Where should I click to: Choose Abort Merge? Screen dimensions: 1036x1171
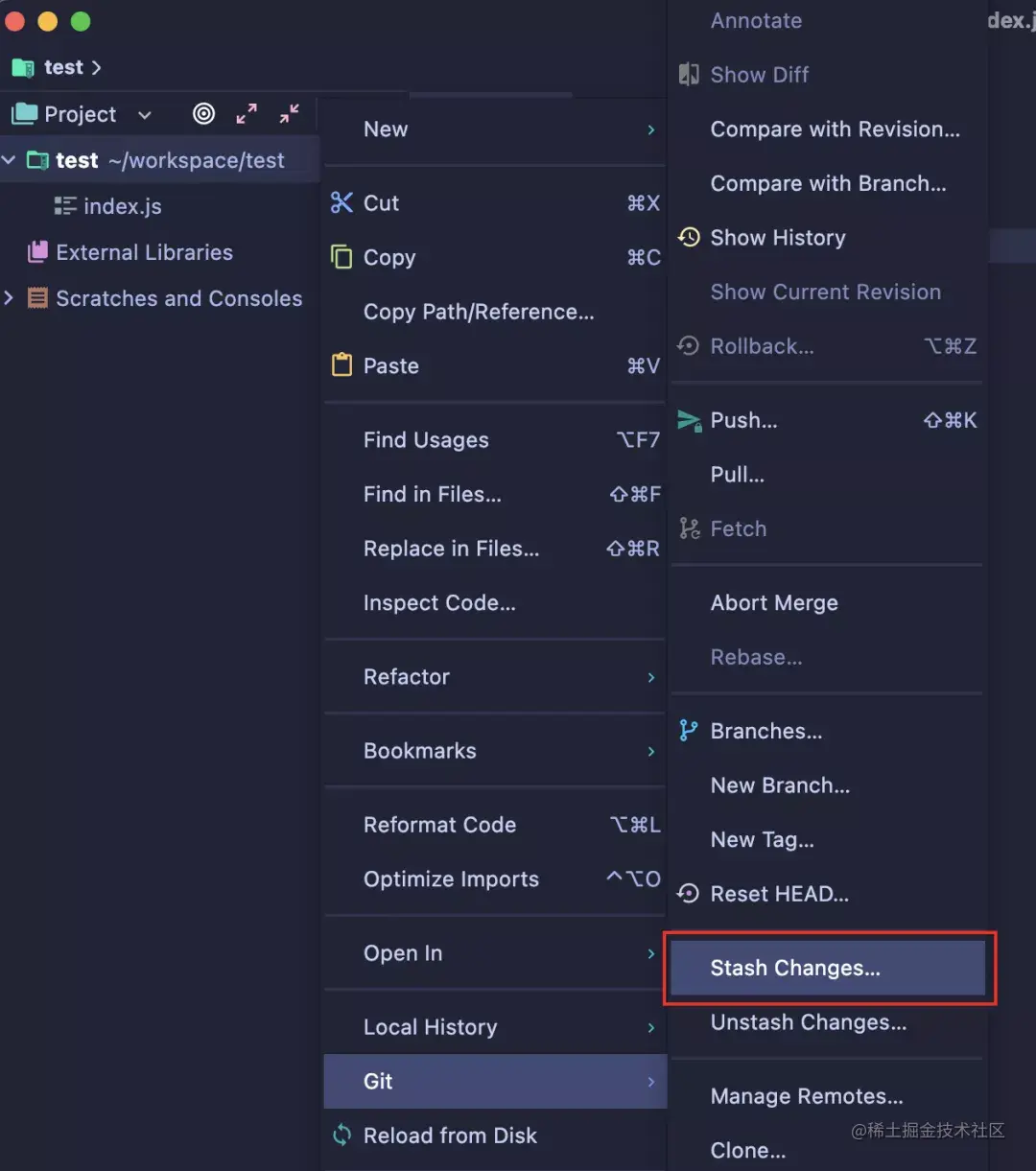click(x=828, y=603)
